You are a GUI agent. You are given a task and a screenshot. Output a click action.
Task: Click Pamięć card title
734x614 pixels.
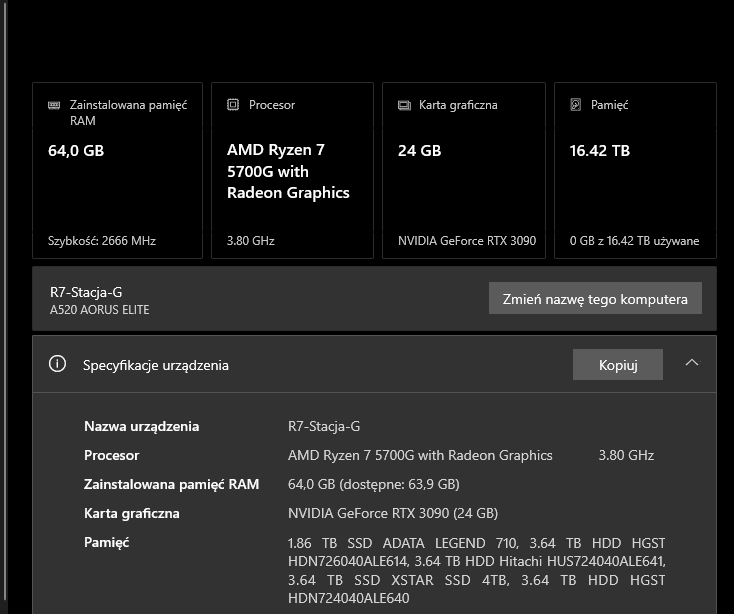pyautogui.click(x=609, y=105)
